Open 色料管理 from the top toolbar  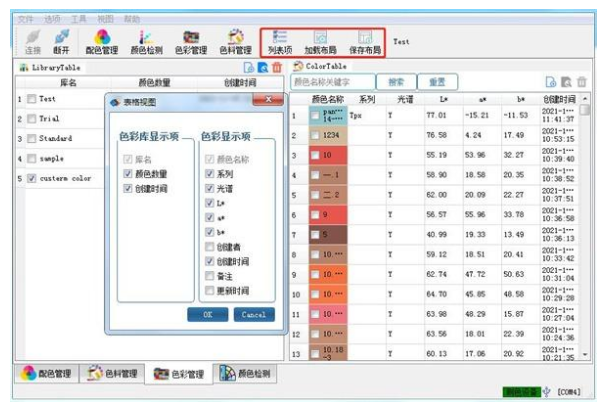coord(235,42)
